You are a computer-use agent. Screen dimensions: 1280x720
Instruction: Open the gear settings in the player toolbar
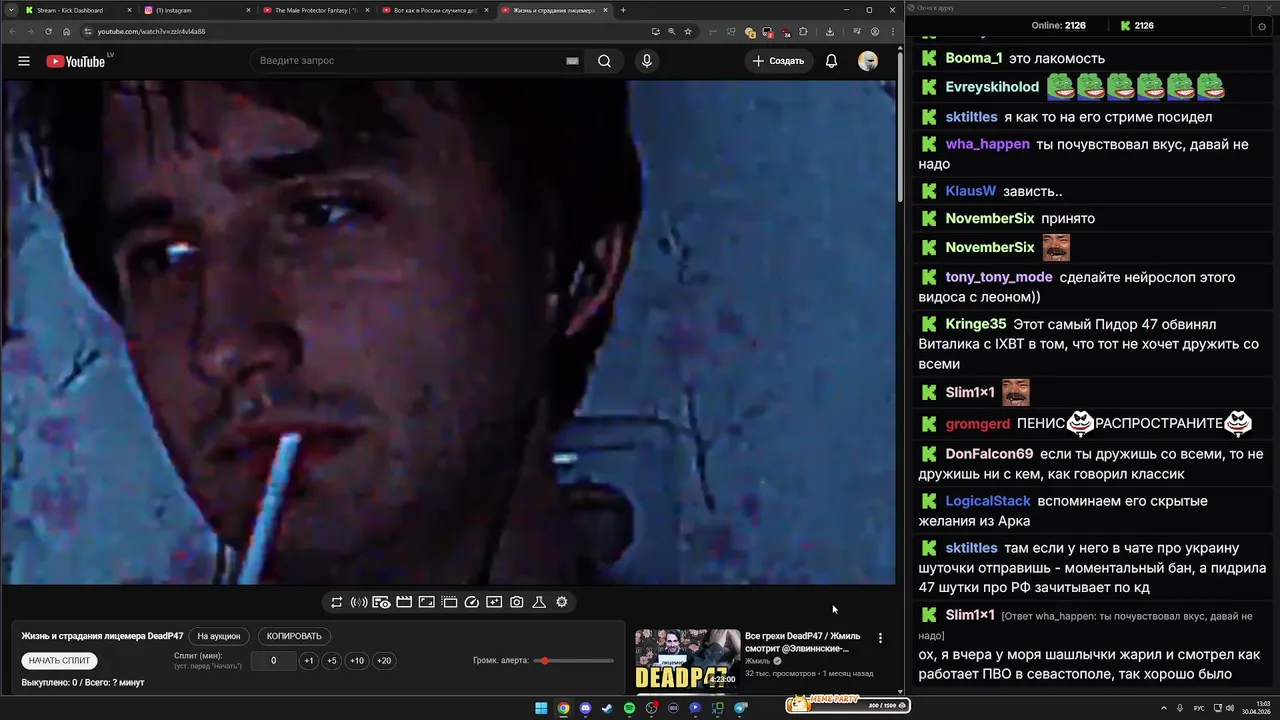562,602
